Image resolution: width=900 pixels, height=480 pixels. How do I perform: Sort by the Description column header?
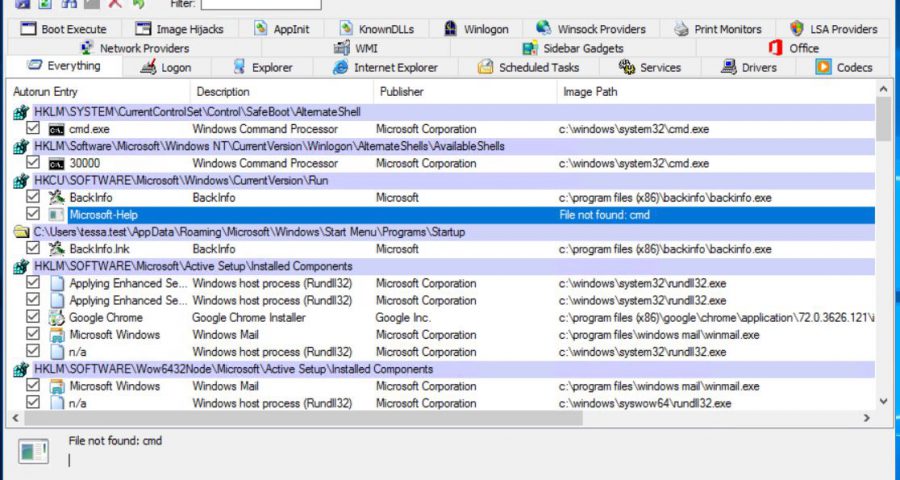pyautogui.click(x=282, y=92)
